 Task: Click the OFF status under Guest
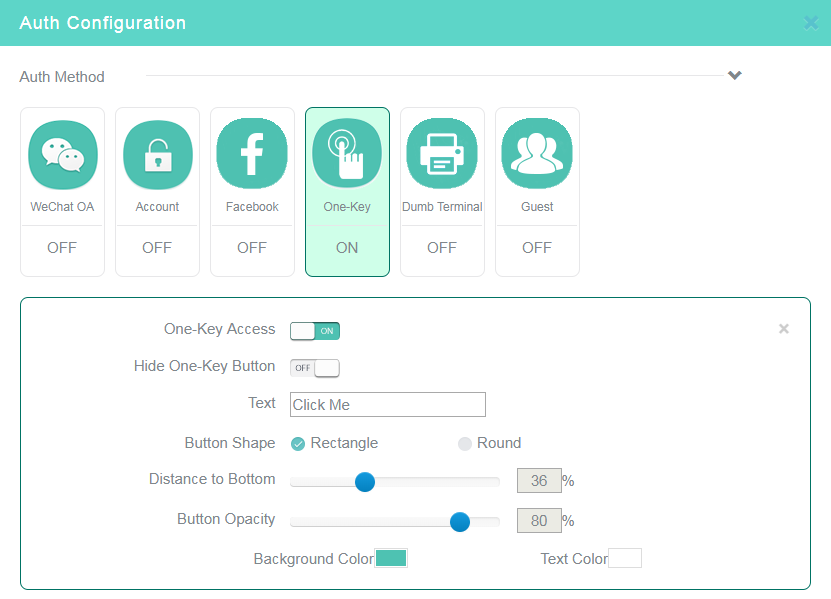(x=537, y=248)
